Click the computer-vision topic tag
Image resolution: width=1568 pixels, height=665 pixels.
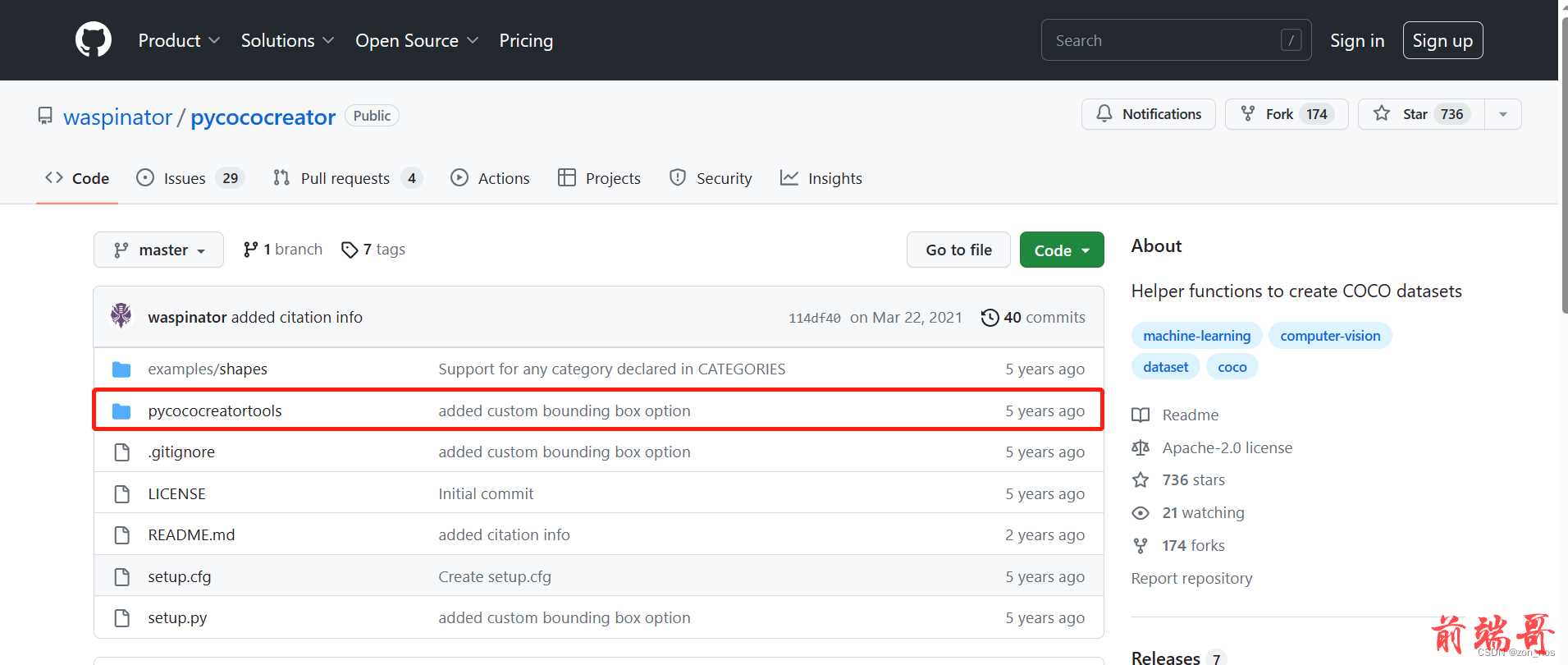[x=1330, y=336]
